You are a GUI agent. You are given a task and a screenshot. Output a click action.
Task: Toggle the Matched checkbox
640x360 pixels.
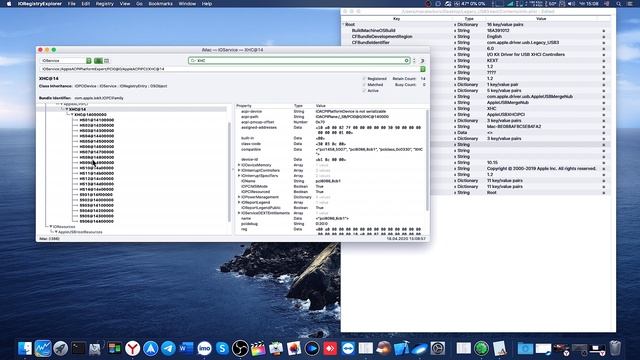coord(364,84)
